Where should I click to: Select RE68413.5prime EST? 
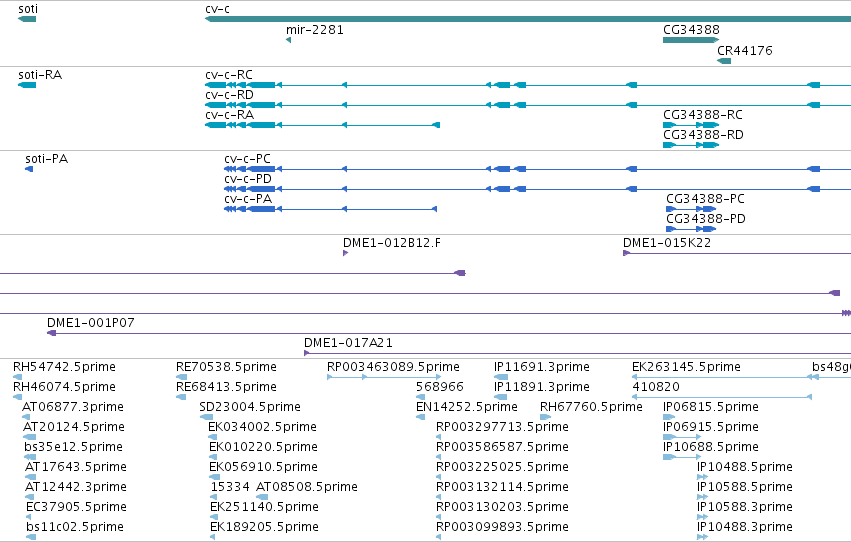(x=181, y=397)
